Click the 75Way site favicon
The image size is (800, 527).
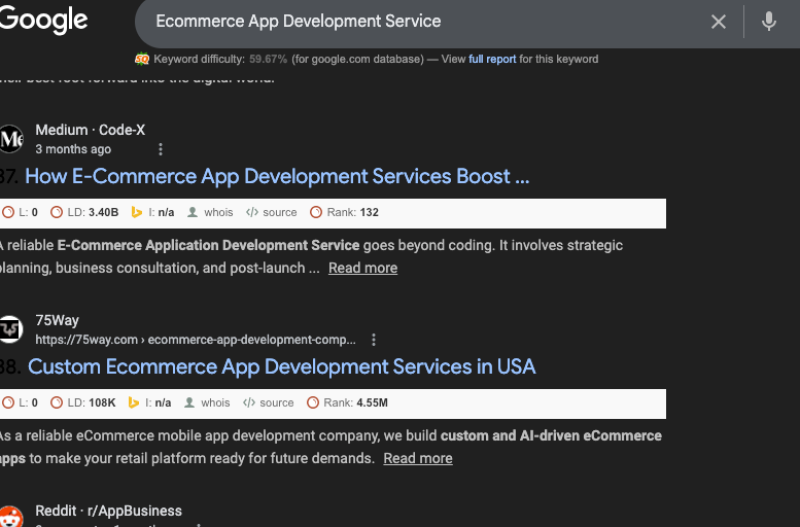pyautogui.click(x=11, y=329)
